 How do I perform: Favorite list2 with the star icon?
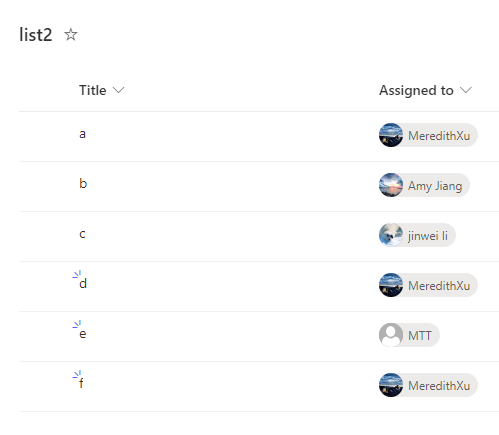(x=71, y=35)
